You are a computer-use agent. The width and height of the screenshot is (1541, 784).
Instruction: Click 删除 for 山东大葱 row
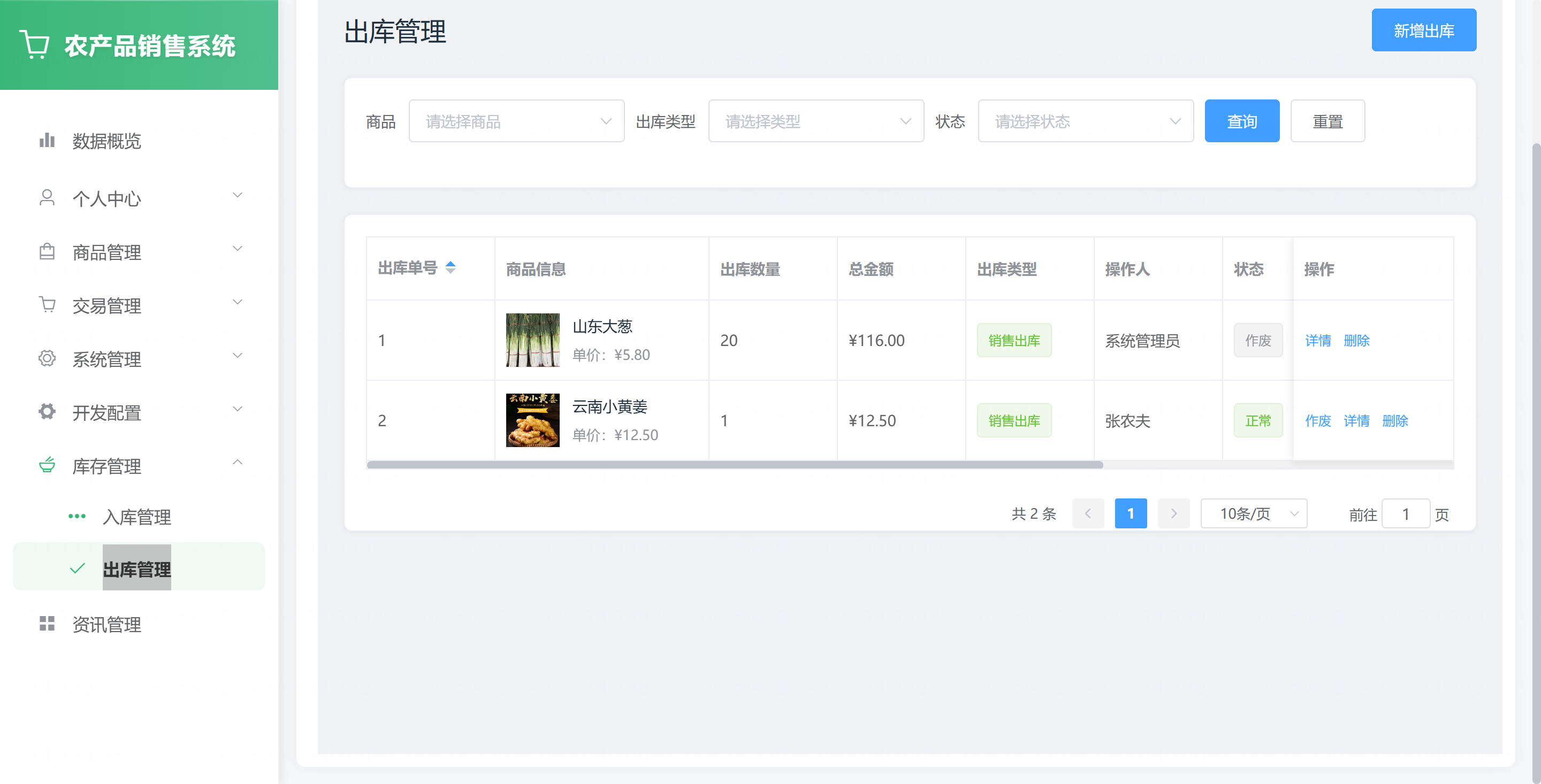tap(1356, 341)
